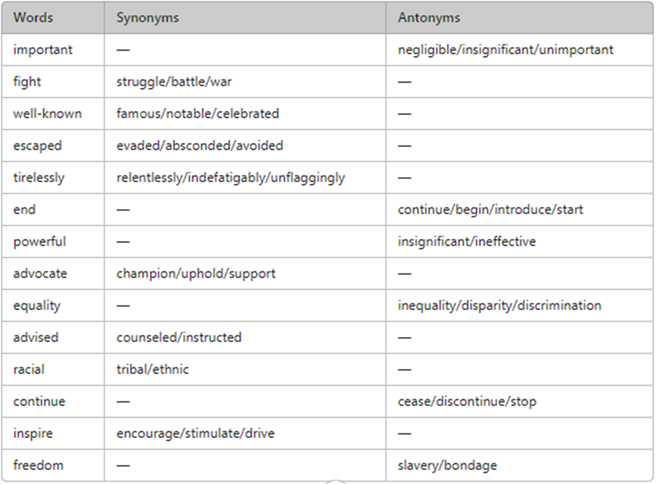Select the word 'escaped'
The width and height of the screenshot is (656, 484).
click(38, 146)
